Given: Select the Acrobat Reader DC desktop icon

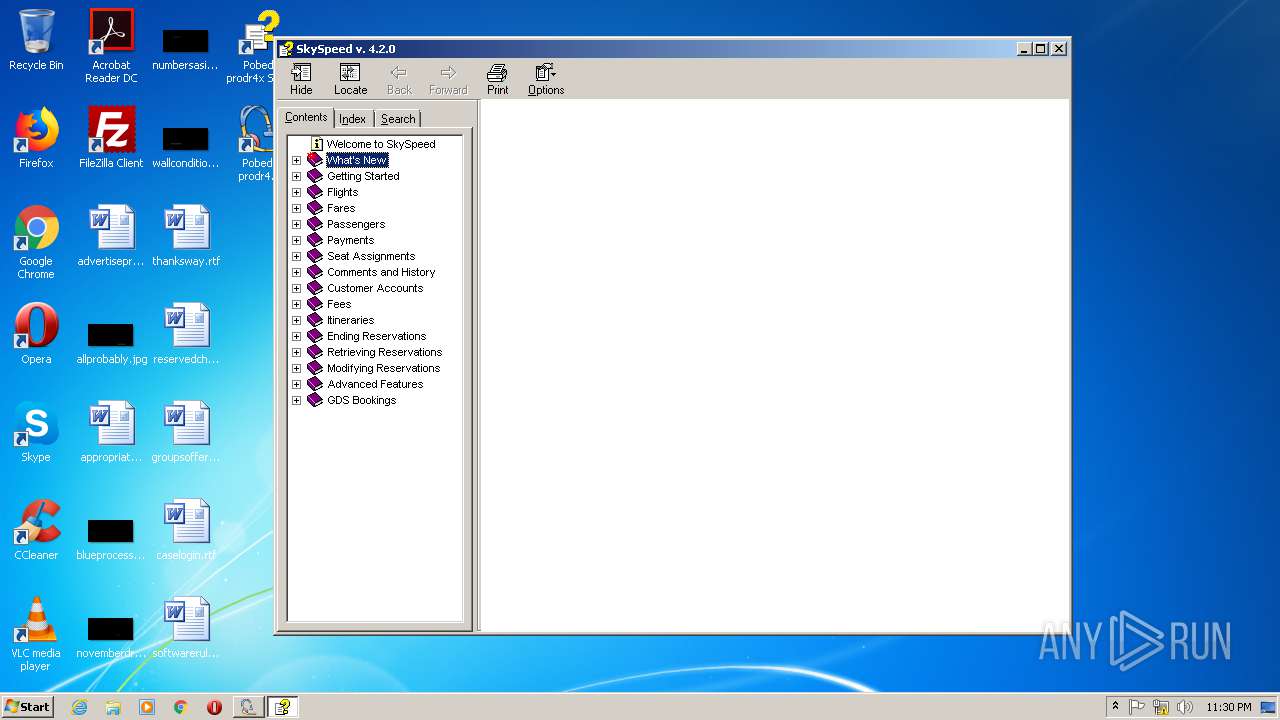Looking at the screenshot, I should pyautogui.click(x=111, y=45).
